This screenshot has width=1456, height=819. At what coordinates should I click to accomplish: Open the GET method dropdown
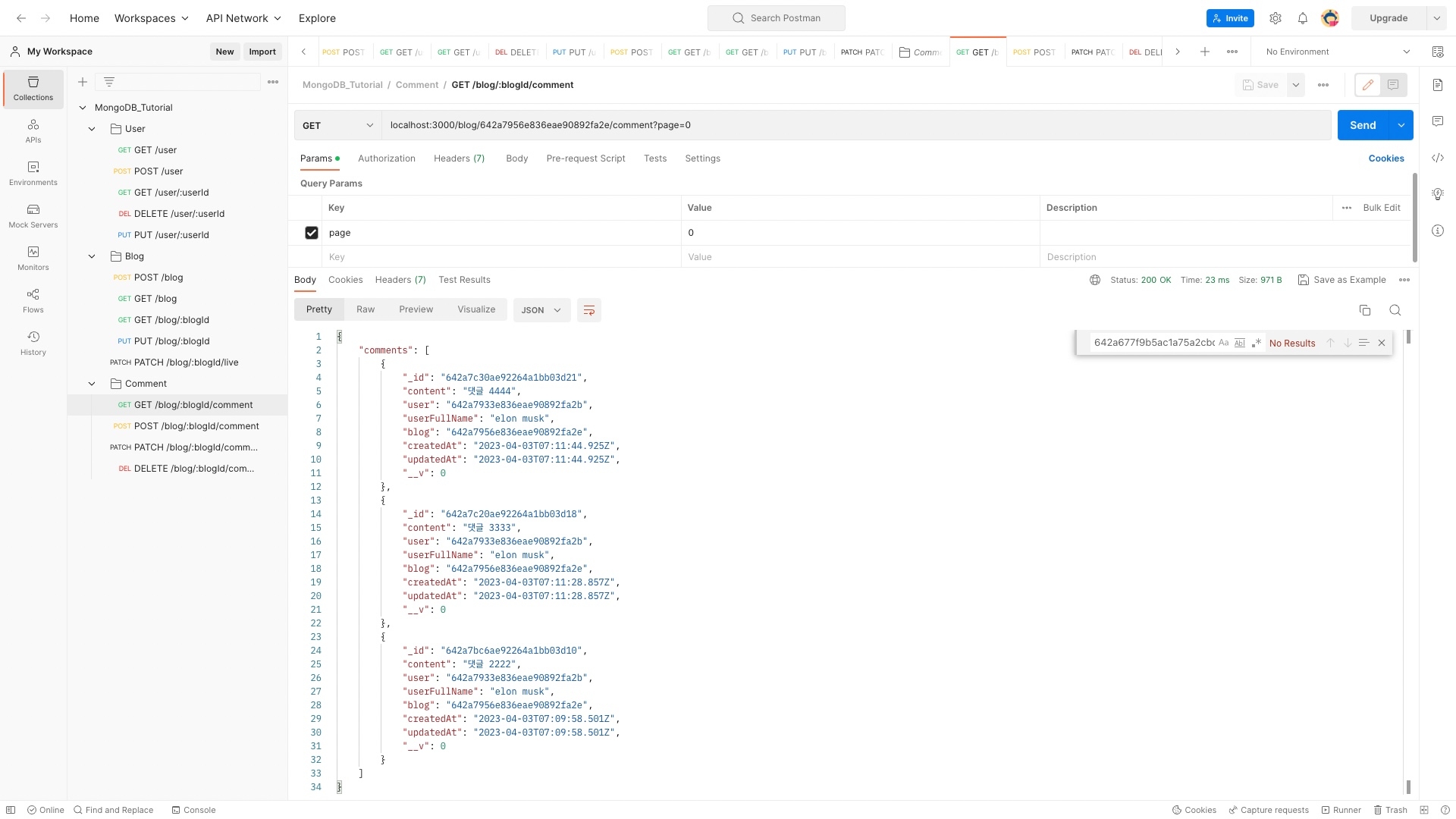[x=337, y=125]
